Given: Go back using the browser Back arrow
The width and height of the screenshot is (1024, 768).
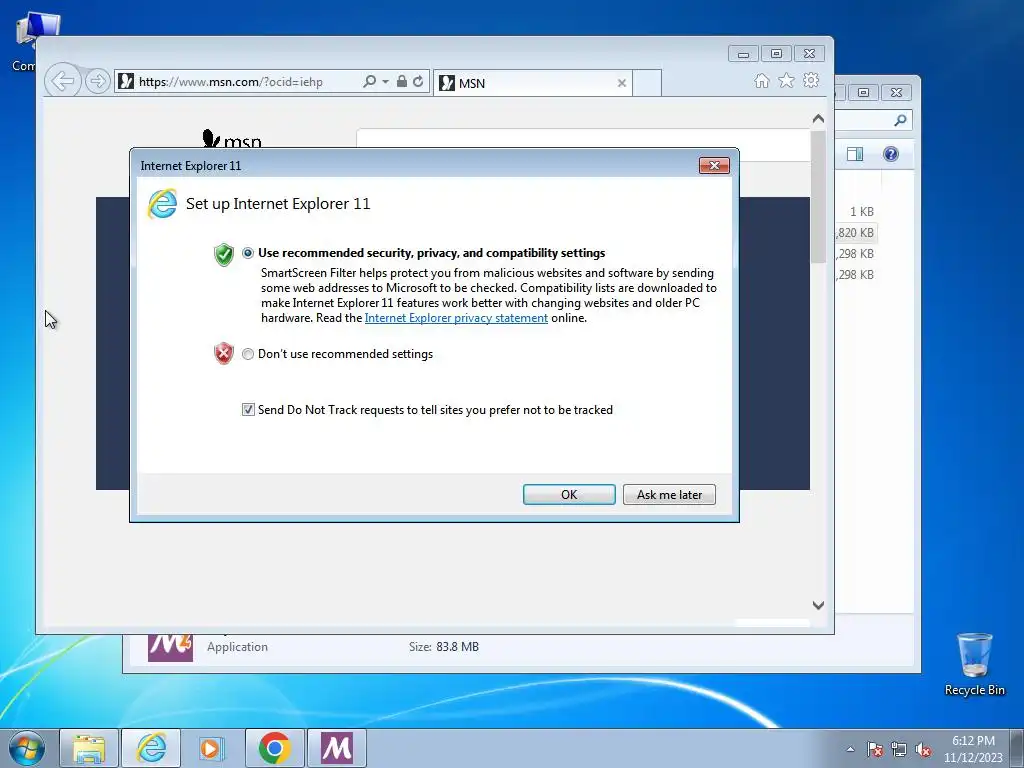Looking at the screenshot, I should (x=63, y=82).
